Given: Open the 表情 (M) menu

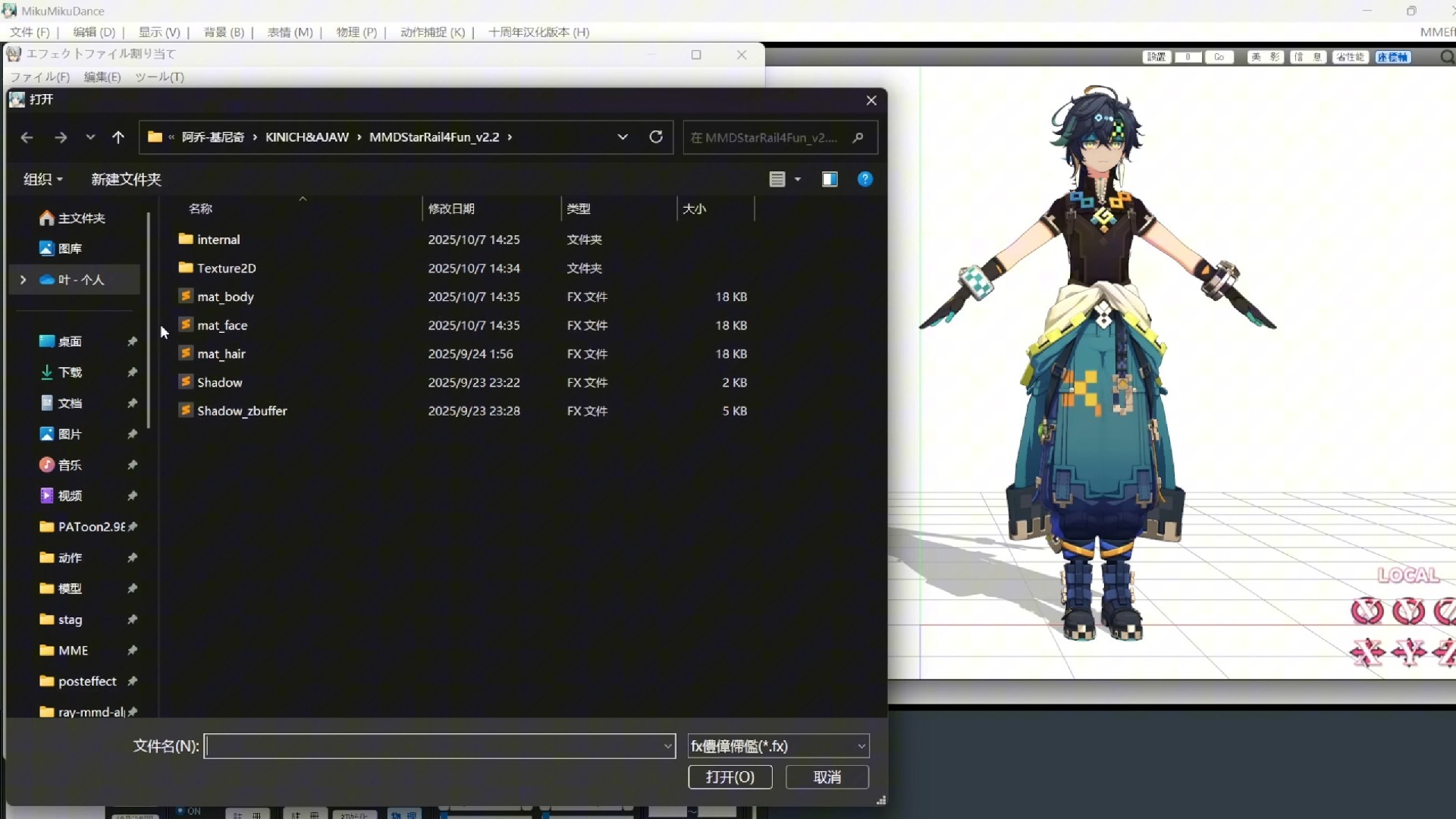Looking at the screenshot, I should 290,32.
